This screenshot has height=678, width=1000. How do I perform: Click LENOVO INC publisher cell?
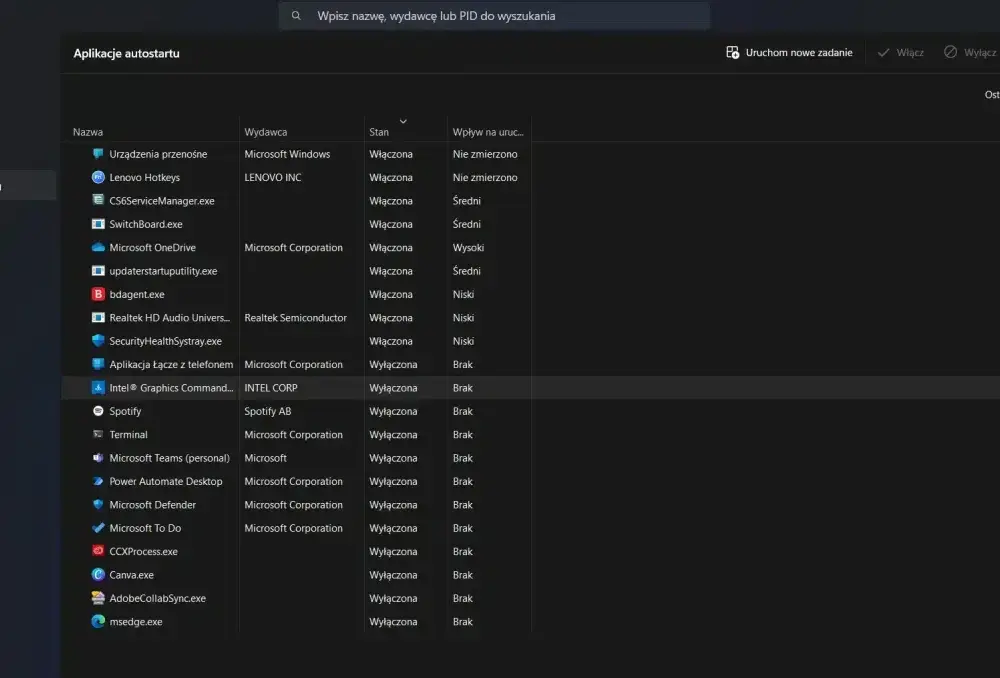[273, 177]
